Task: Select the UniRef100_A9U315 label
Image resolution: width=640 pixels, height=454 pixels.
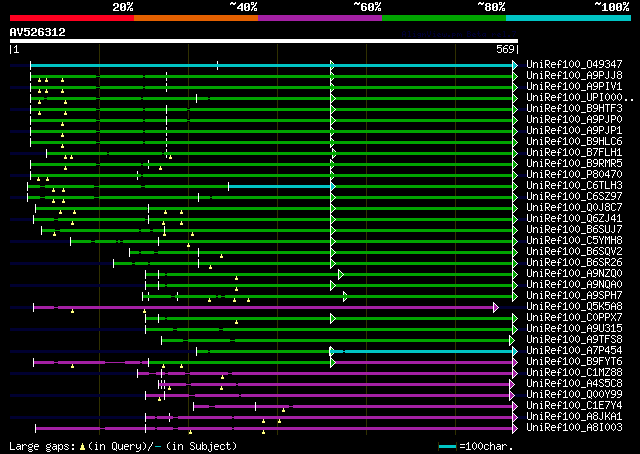Action: click(574, 329)
